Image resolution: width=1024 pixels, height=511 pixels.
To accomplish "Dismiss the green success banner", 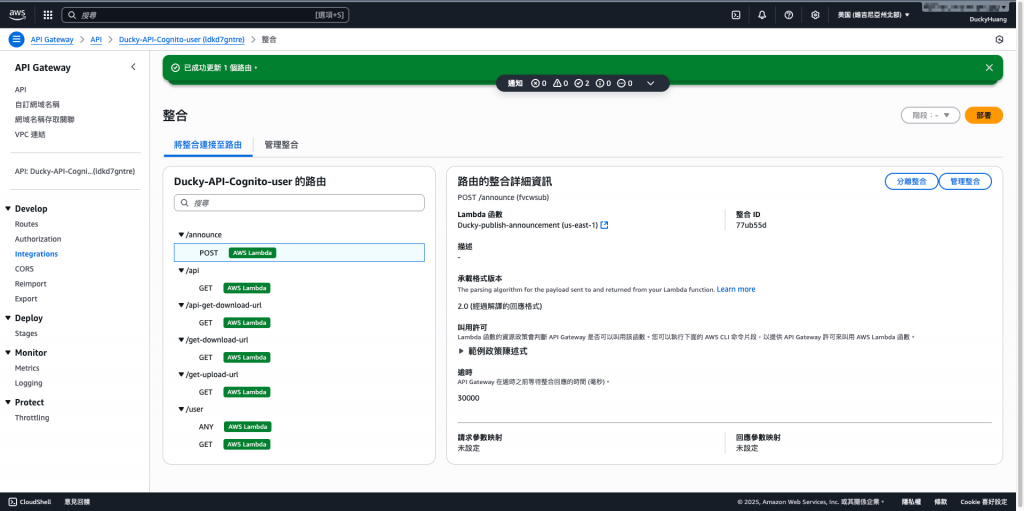I will (989, 67).
